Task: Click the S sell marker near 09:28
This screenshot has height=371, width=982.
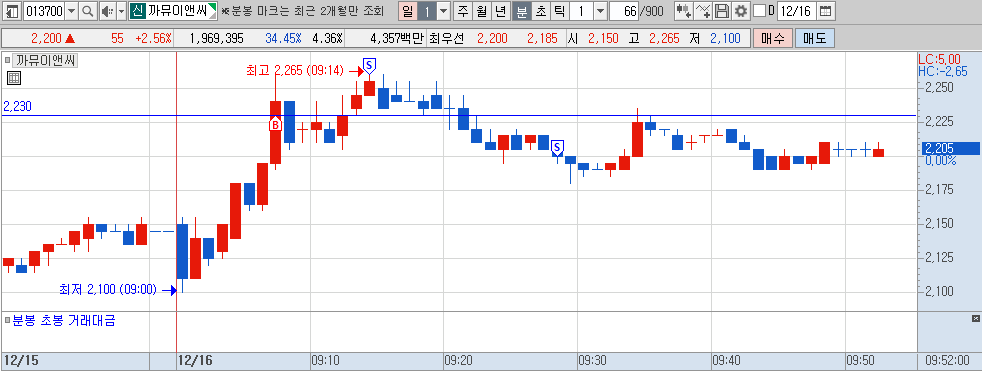Action: [x=557, y=148]
